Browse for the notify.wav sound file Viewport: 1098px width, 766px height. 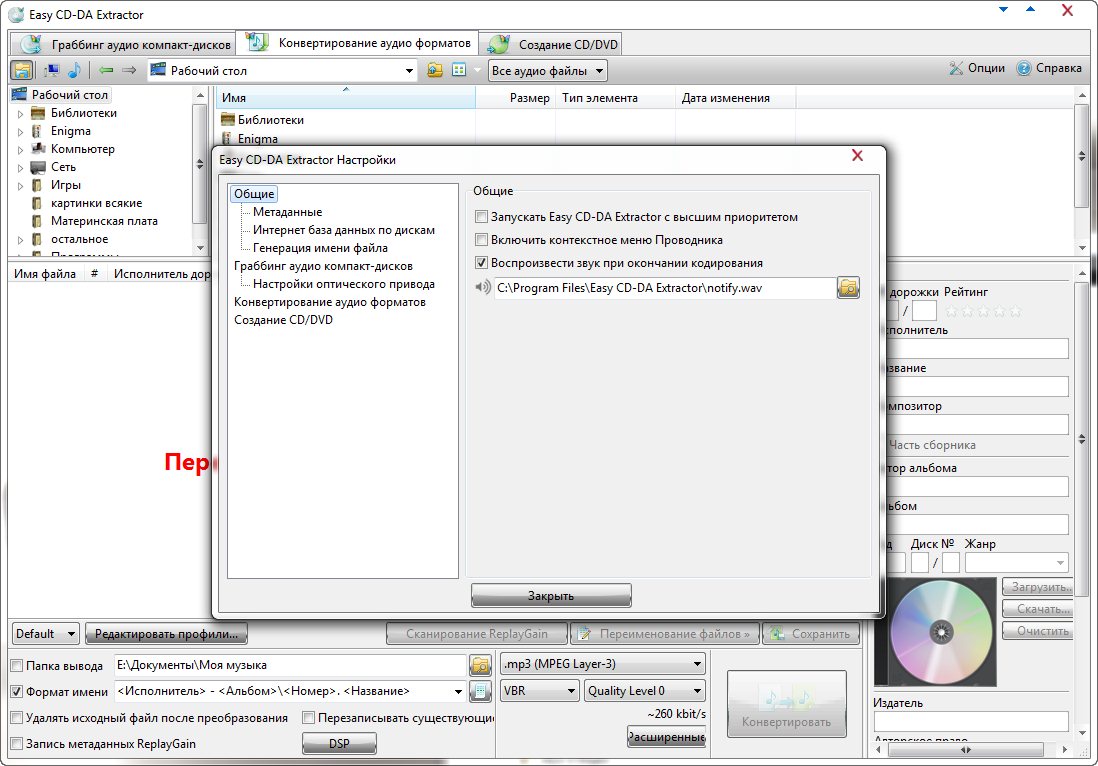(x=848, y=287)
